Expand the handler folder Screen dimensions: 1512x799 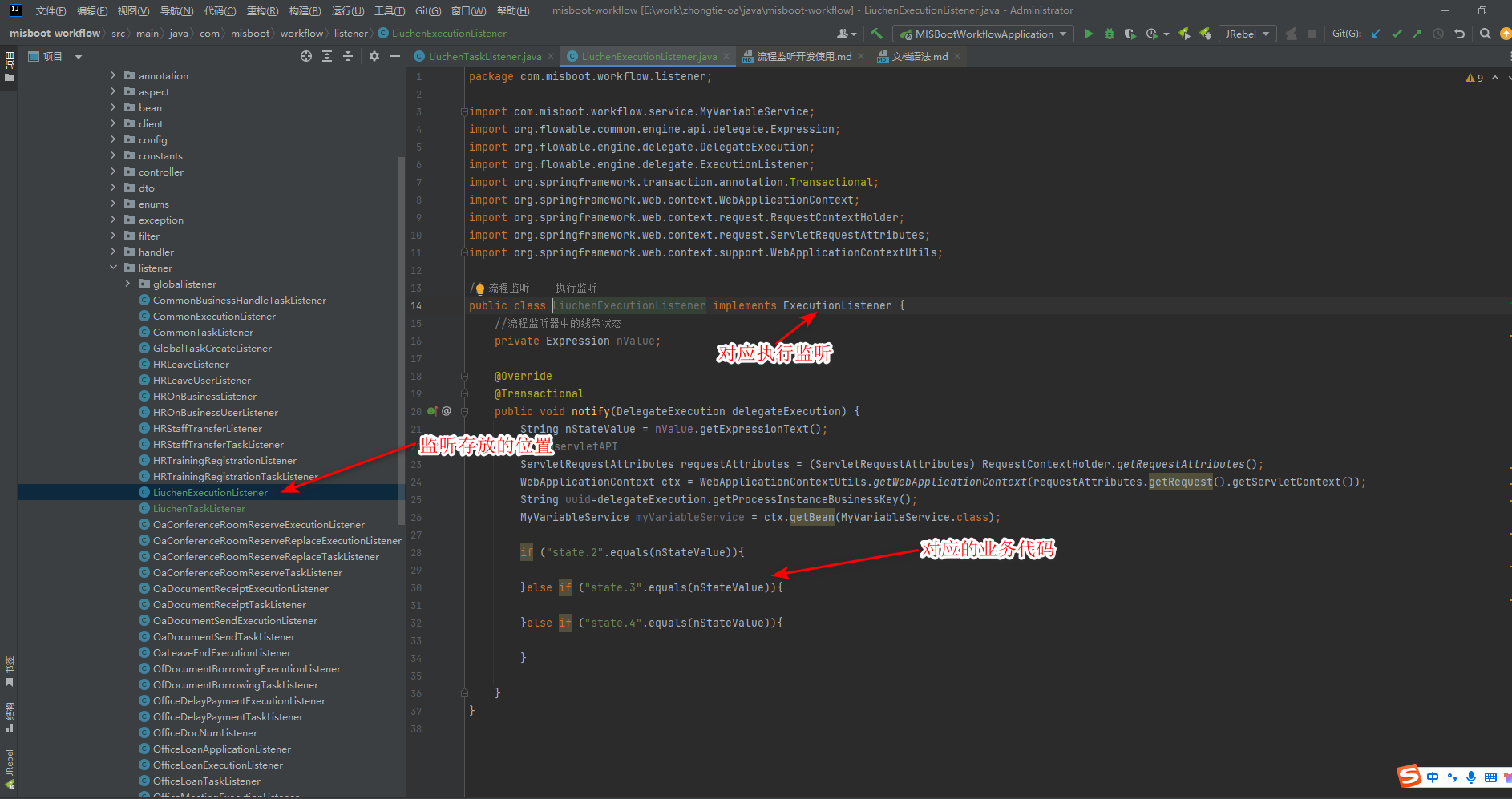113,252
